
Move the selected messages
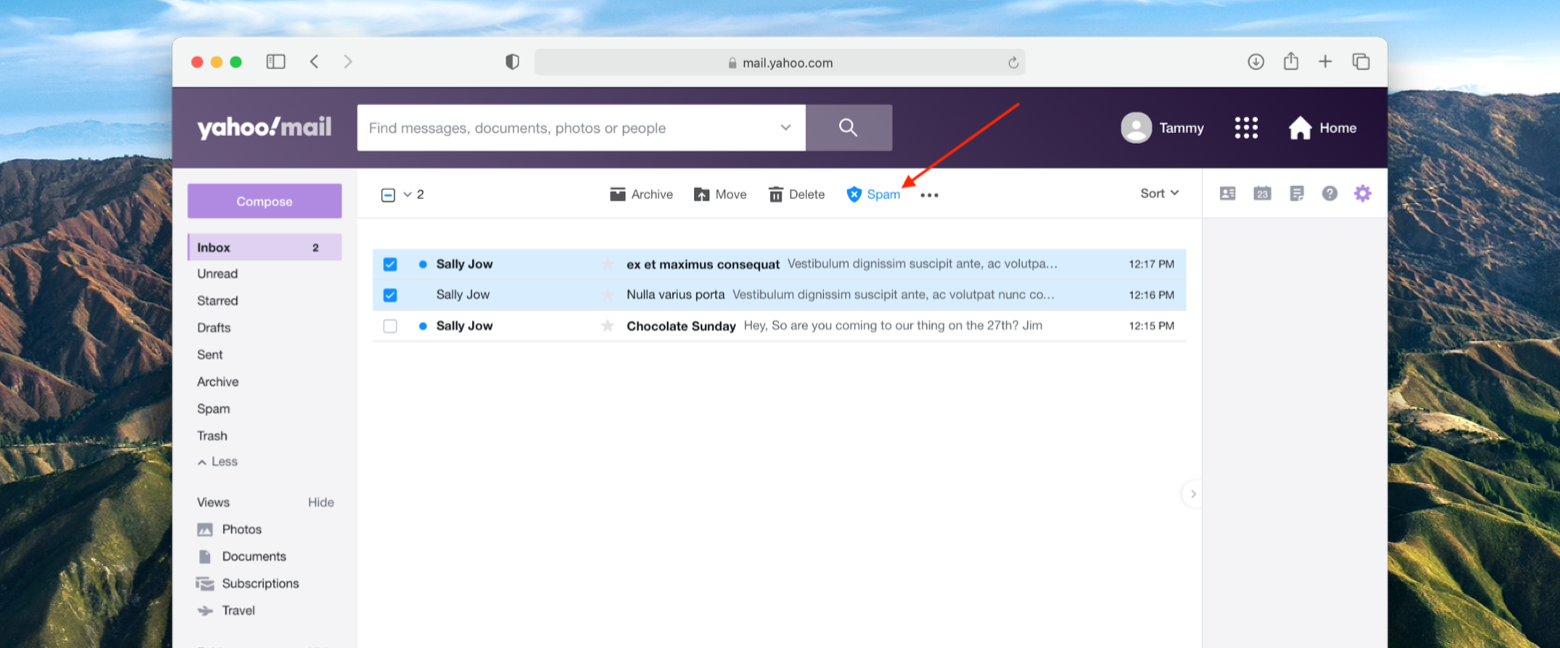720,195
